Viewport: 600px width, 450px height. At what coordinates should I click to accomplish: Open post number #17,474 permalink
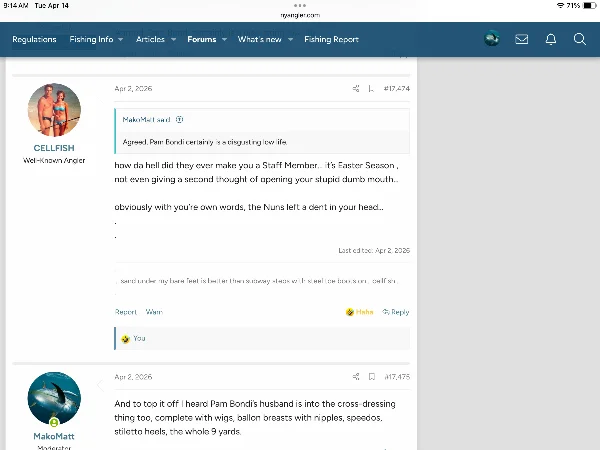[396, 89]
